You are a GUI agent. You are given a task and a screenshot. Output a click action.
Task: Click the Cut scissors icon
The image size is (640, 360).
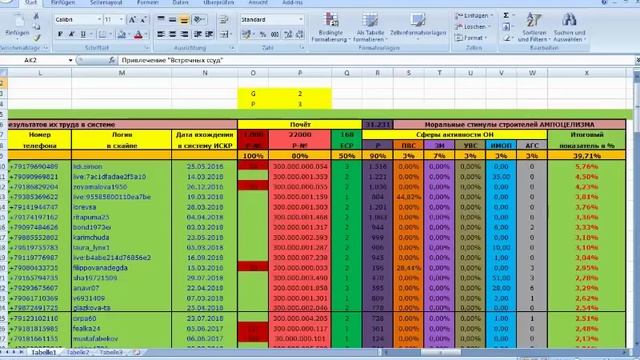click(36, 16)
